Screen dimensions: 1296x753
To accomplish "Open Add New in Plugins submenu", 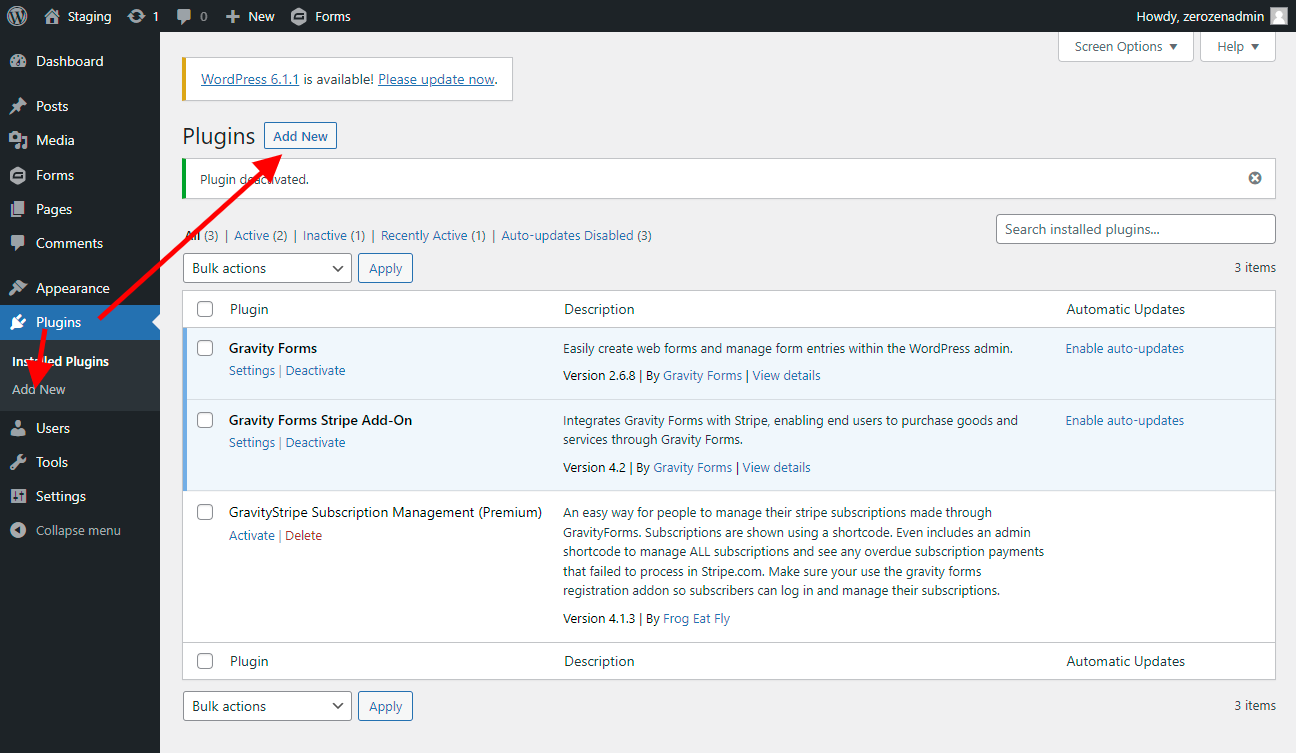I will [x=39, y=389].
